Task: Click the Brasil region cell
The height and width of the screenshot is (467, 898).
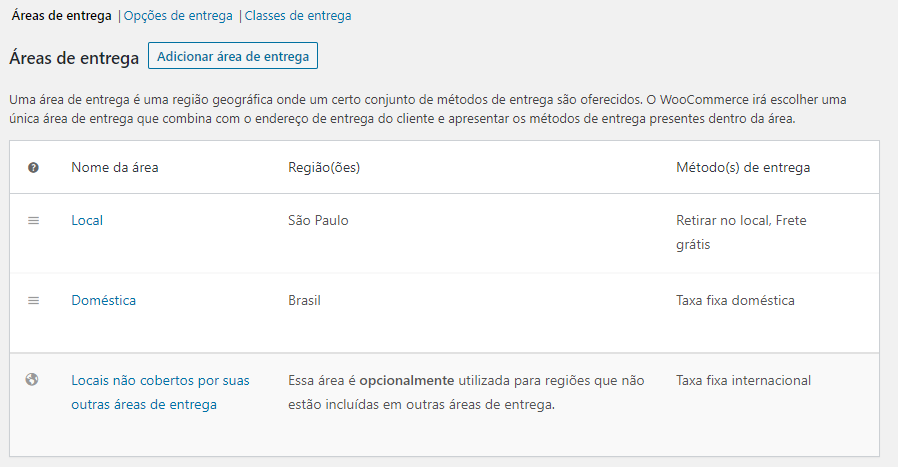Action: coord(304,300)
